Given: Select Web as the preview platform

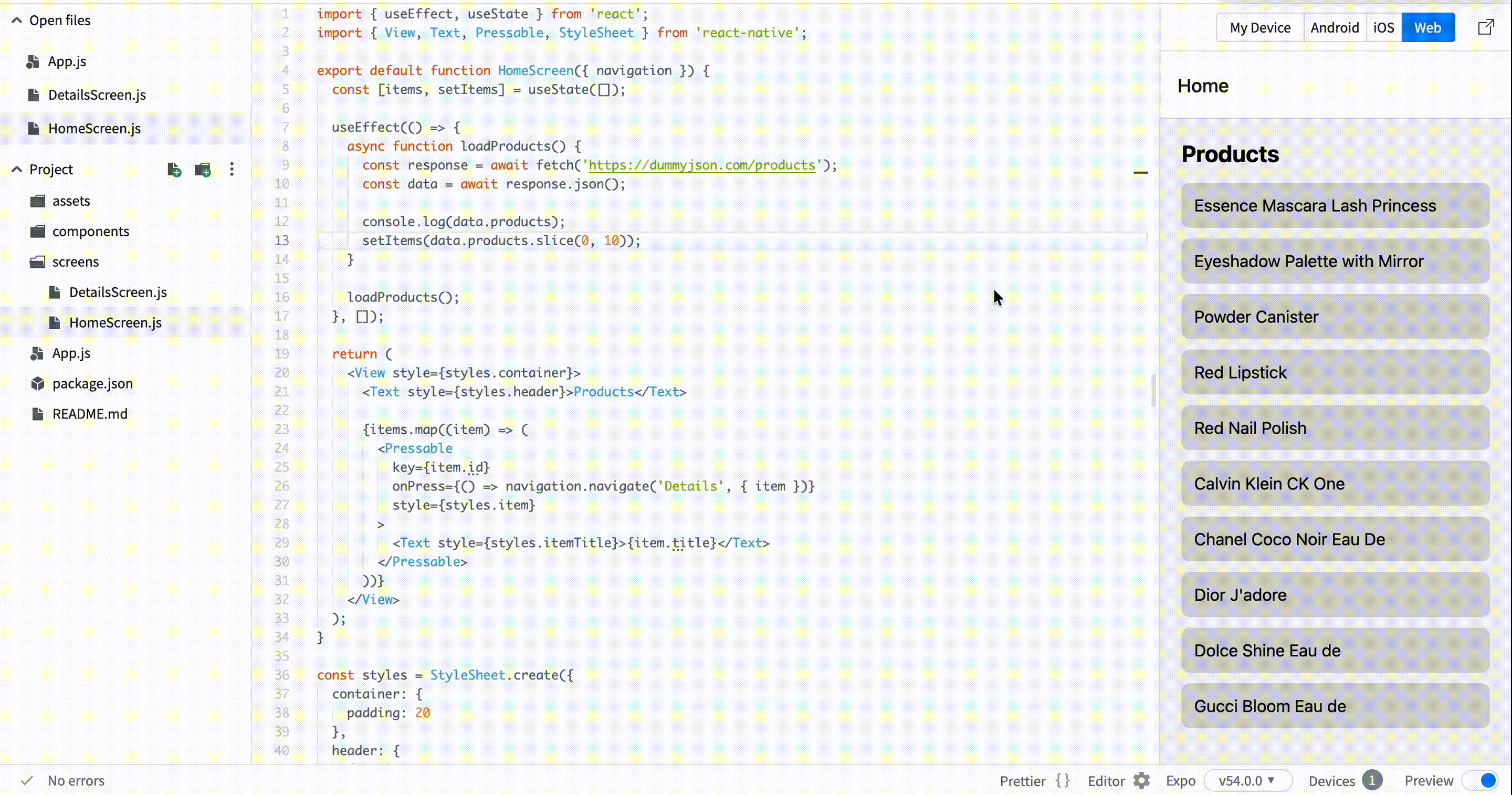Looking at the screenshot, I should click(1427, 28).
